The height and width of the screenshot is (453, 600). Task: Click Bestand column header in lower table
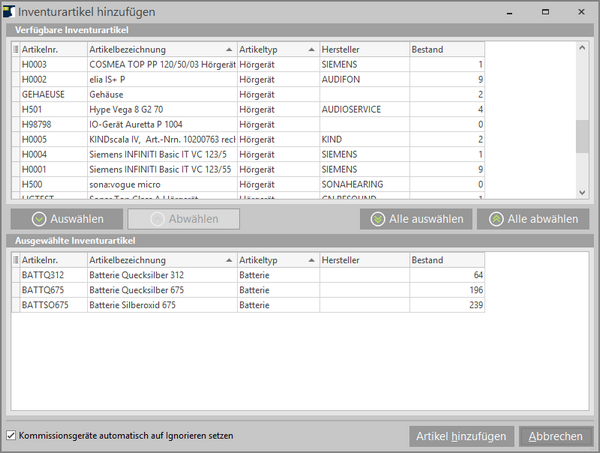pos(446,260)
